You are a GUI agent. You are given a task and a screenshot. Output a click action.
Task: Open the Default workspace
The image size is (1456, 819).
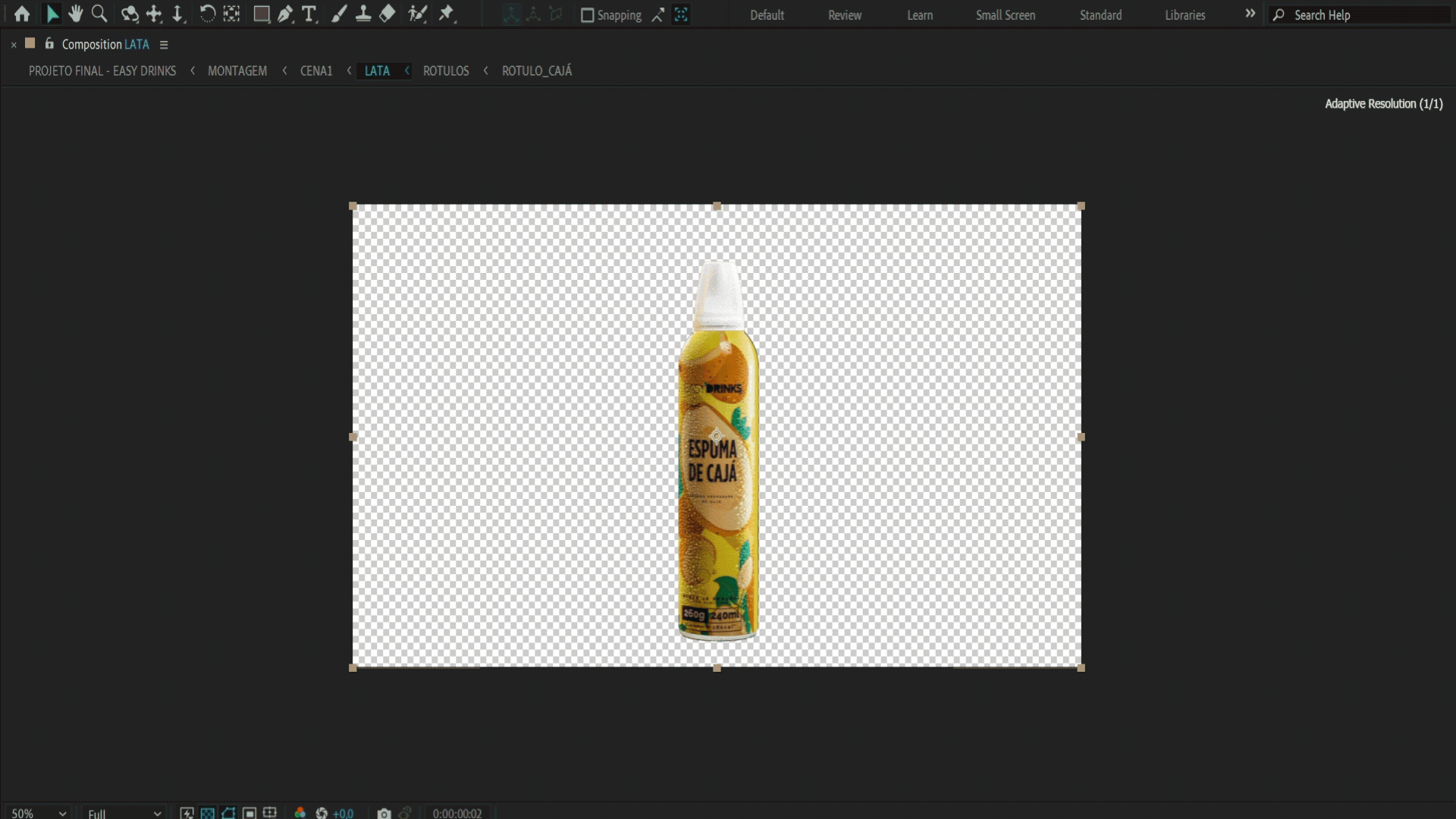767,15
